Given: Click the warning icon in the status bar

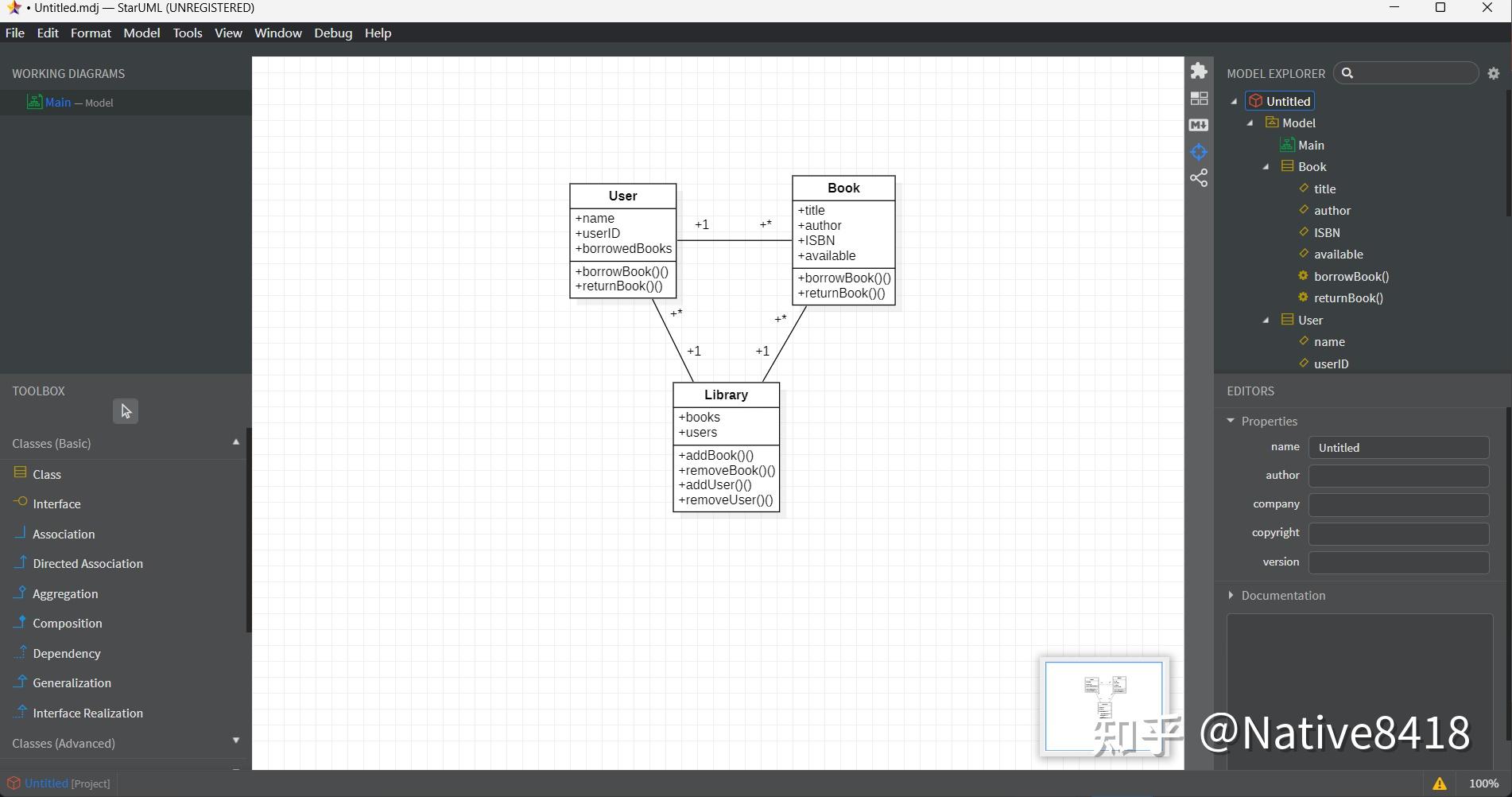Looking at the screenshot, I should point(1440,783).
